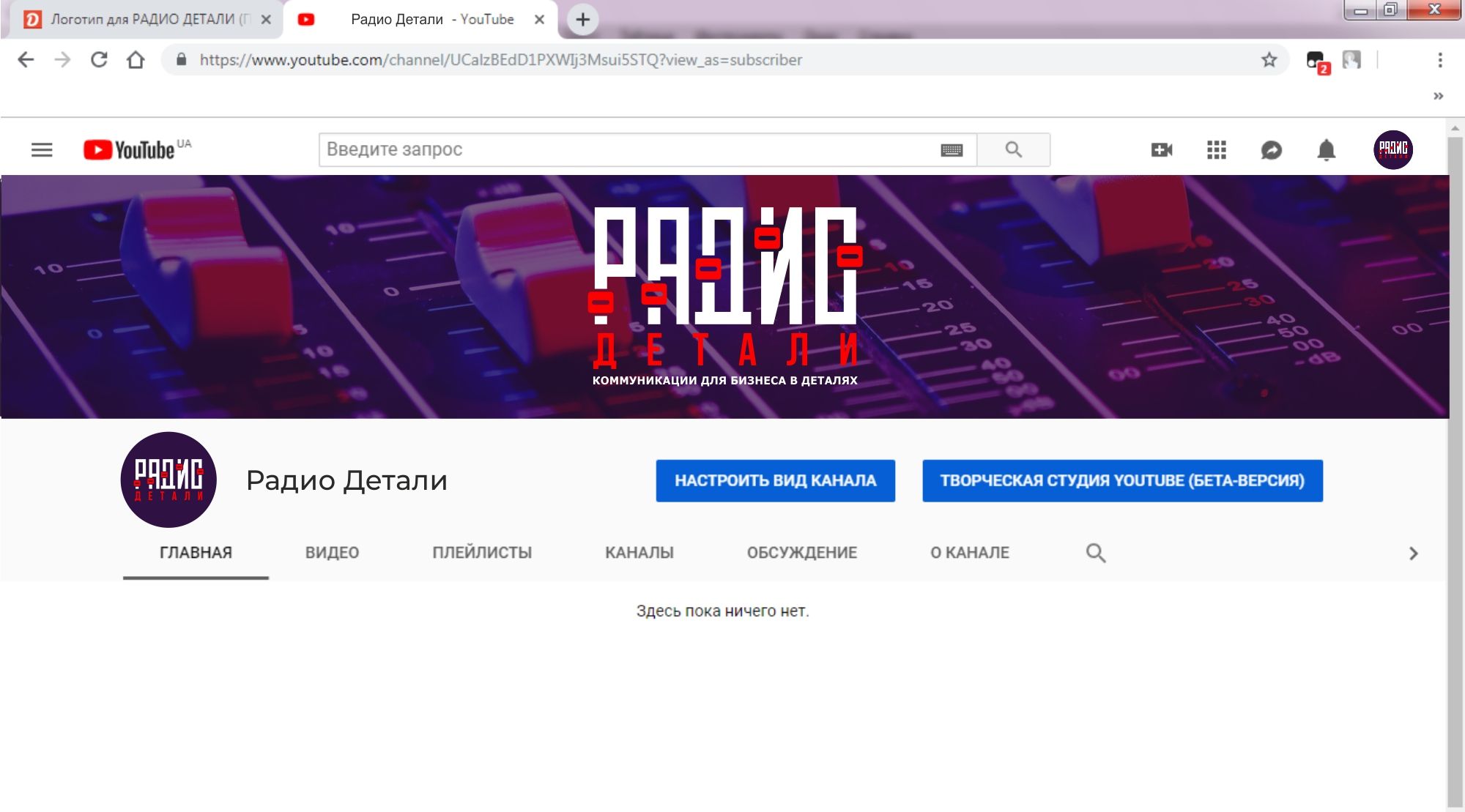Open the YouTube apps grid icon
This screenshot has height=812, width=1465.
click(1217, 150)
